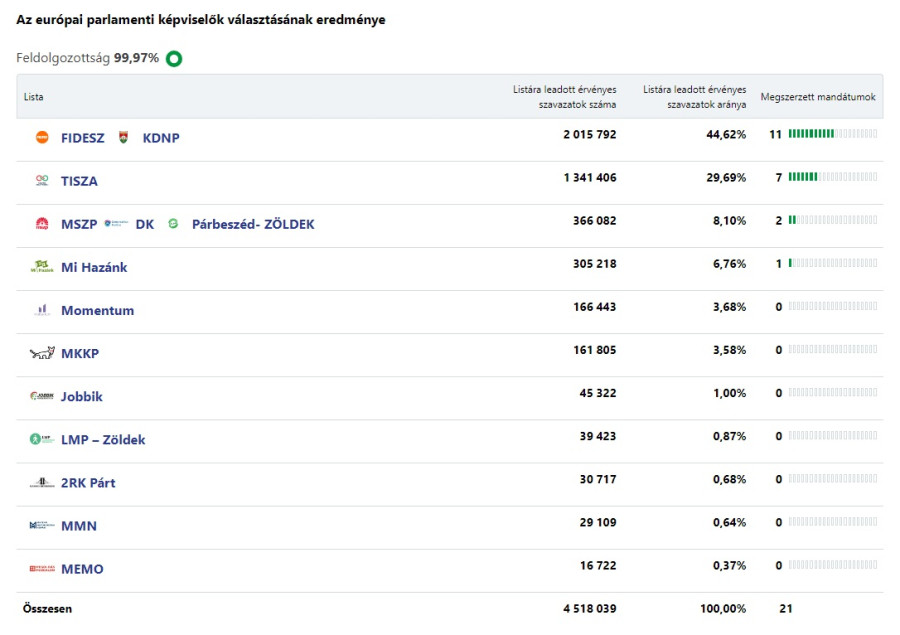Click the 100,00% total share value
Screen dimensions: 900x635
point(723,609)
